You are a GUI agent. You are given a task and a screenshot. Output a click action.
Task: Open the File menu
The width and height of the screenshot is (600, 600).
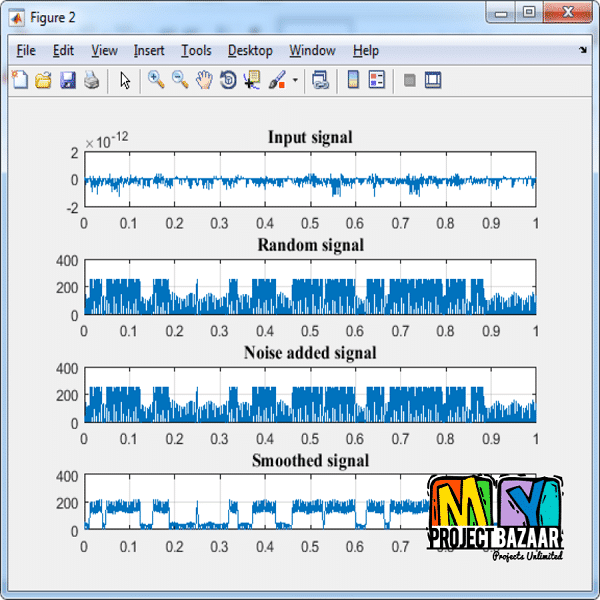(x=26, y=51)
